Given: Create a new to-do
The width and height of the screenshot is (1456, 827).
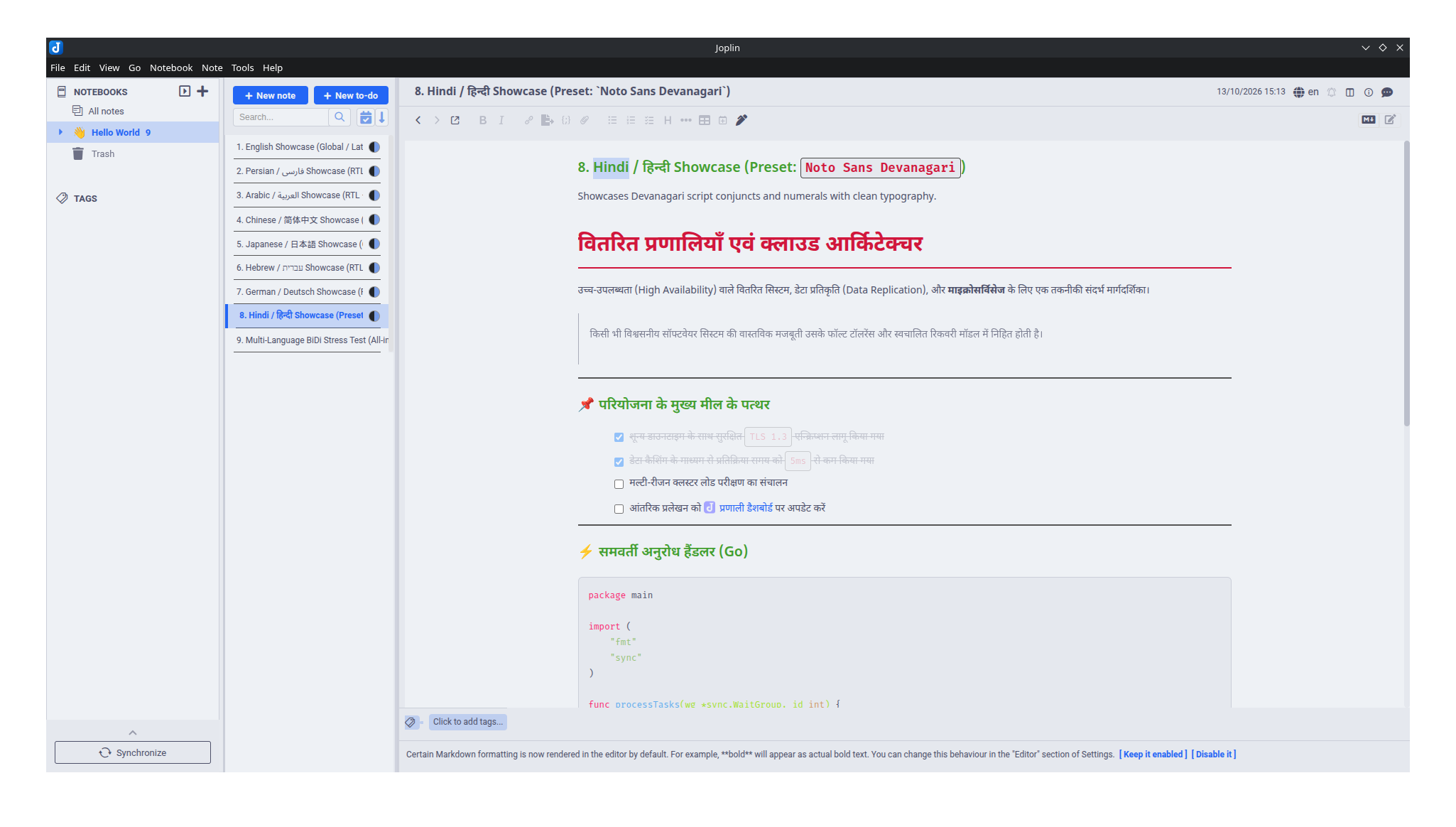Looking at the screenshot, I should coord(351,95).
